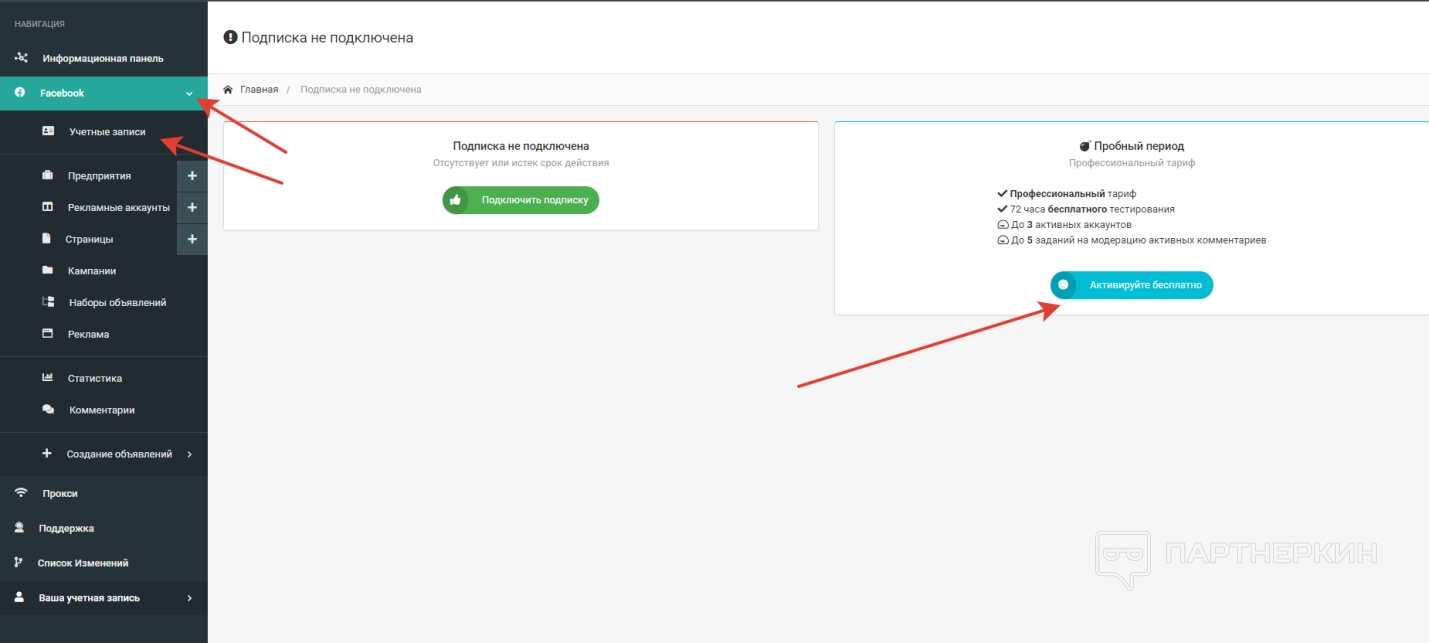The height and width of the screenshot is (643, 1429).
Task: Click the bomb icon next to Пробный период
Action: [1084, 146]
